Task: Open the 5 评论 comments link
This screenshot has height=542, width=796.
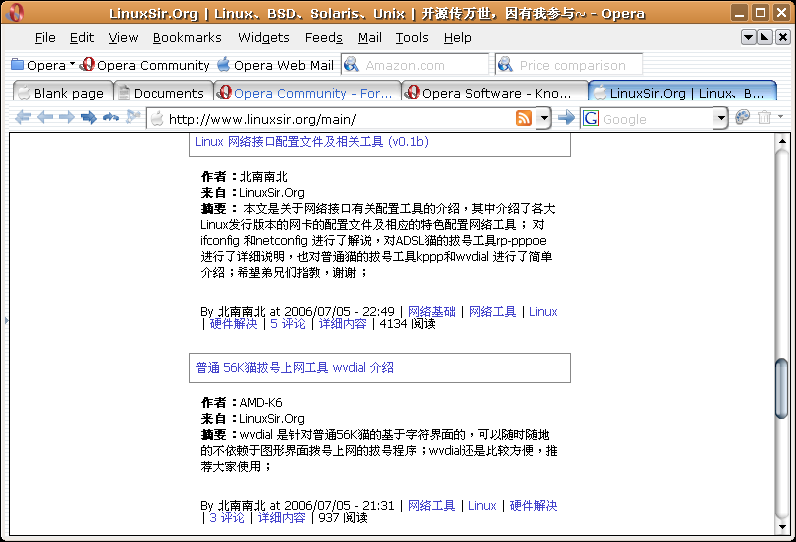Action: pos(288,324)
